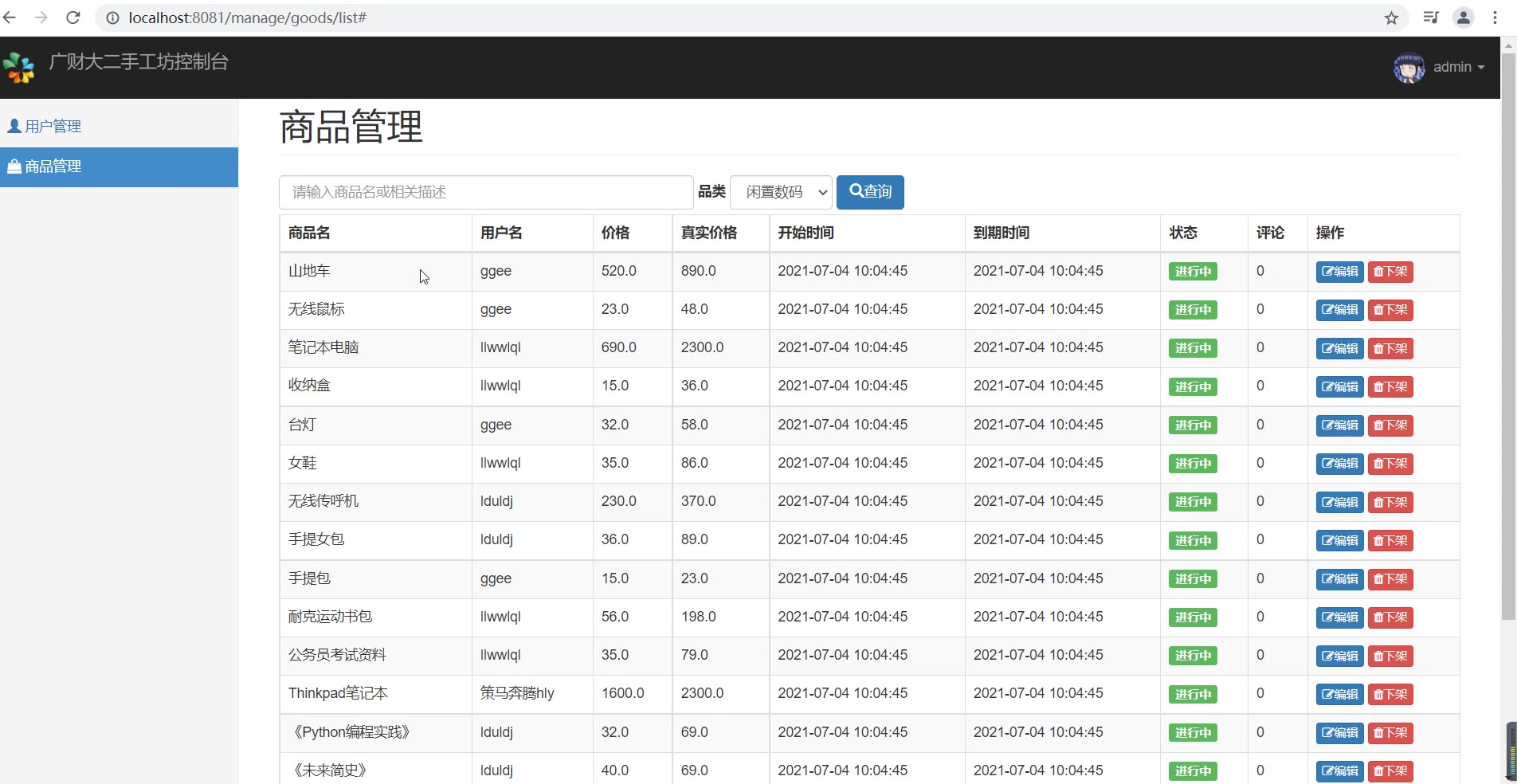Viewport: 1517px width, 784px height.
Task: Focus the product name search field
Action: (x=486, y=192)
